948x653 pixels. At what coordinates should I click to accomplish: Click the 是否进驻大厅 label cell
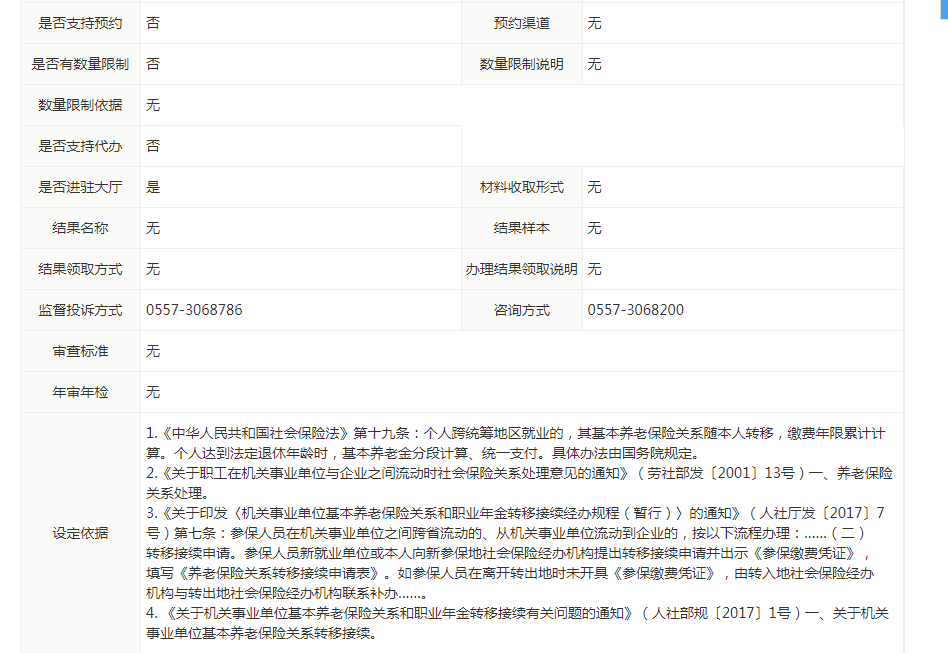(80, 187)
